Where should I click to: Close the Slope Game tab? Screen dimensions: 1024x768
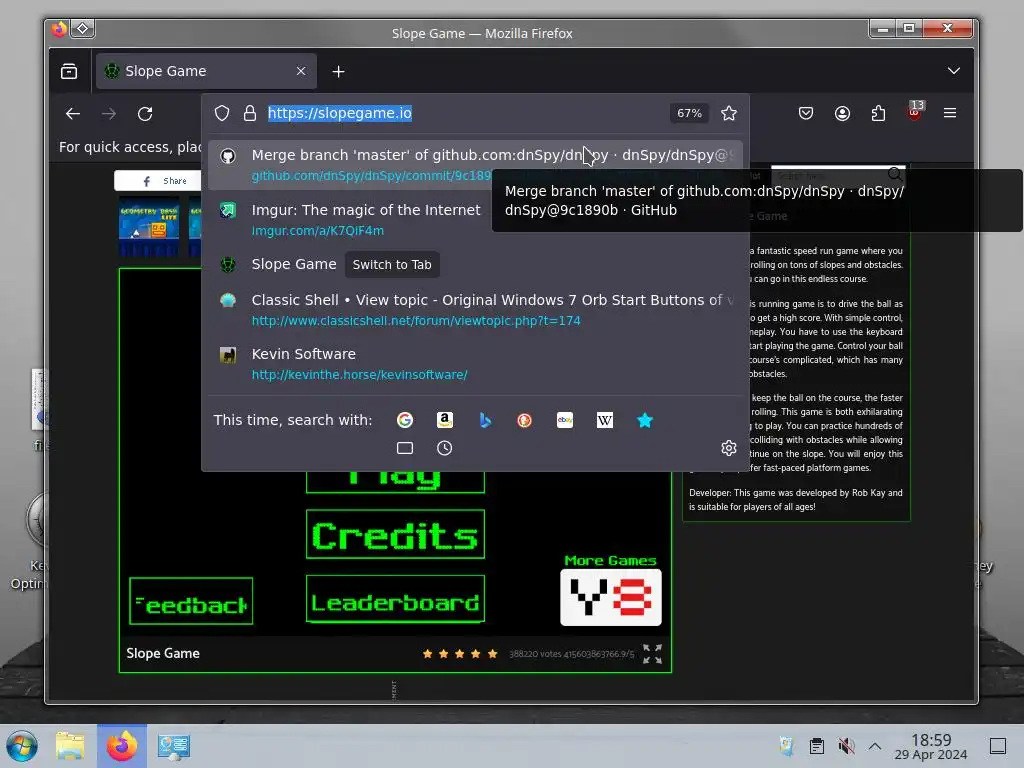point(300,71)
